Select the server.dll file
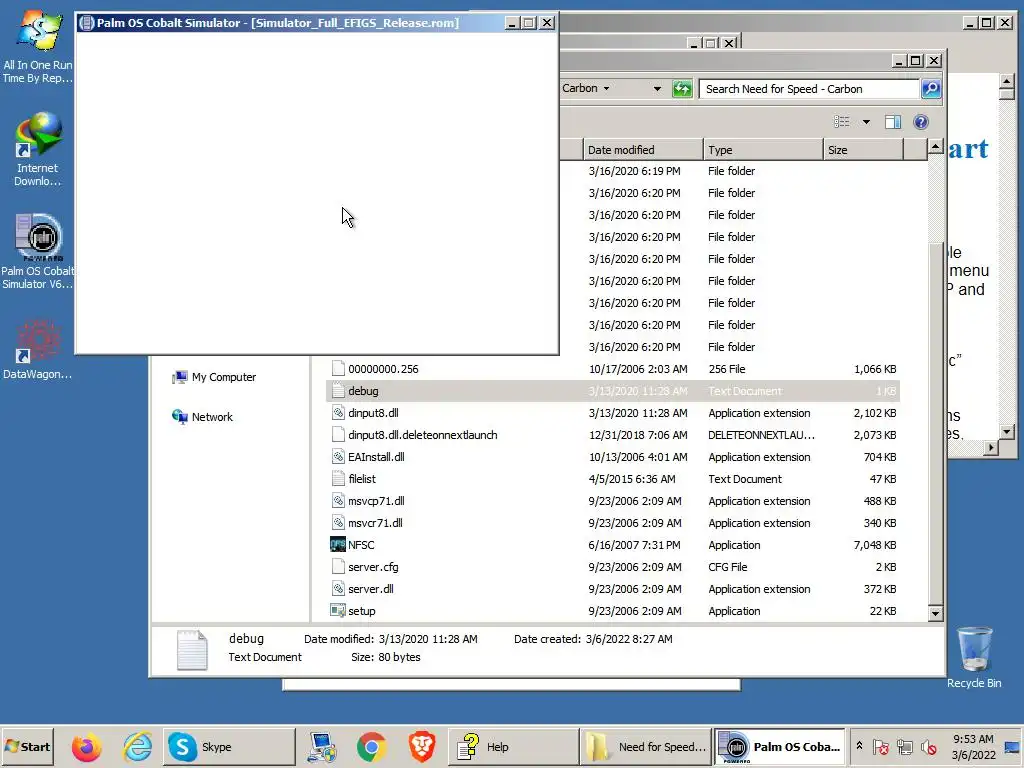The height and width of the screenshot is (768, 1024). pyautogui.click(x=614, y=589)
